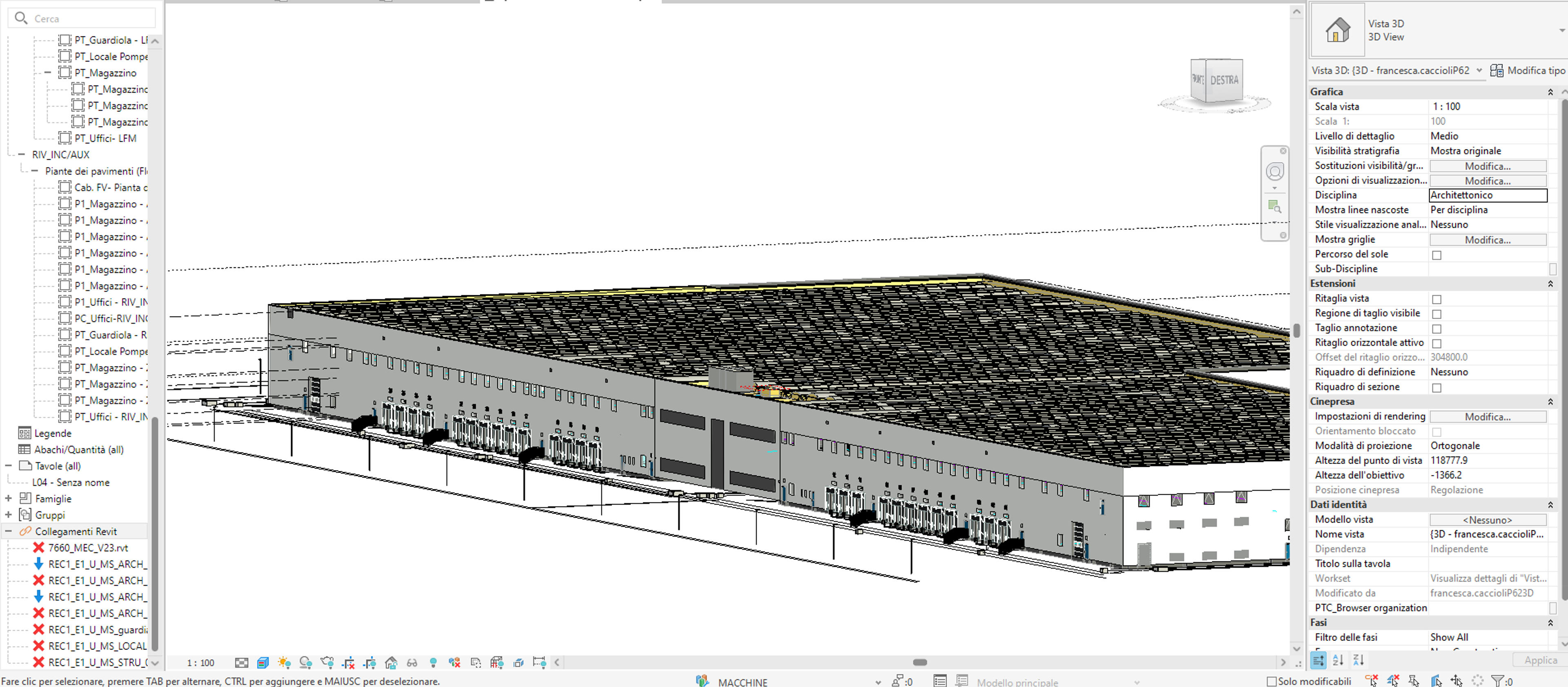The height and width of the screenshot is (687, 1568).
Task: Click Reveal Constraints icon
Action: click(539, 662)
